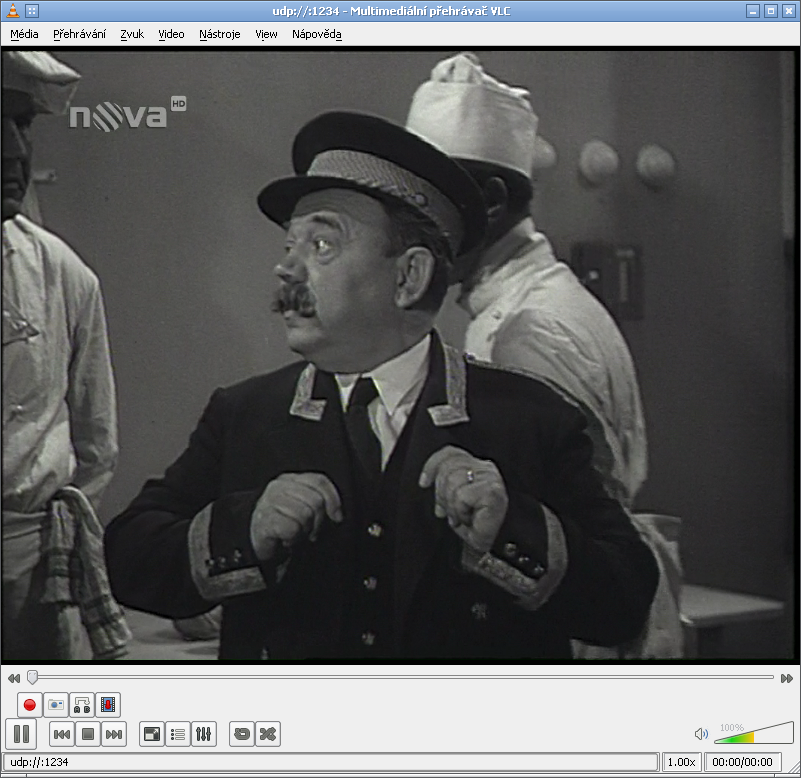Screen dimensions: 801x778
Task: Click the video playback area
Action: tap(398, 356)
